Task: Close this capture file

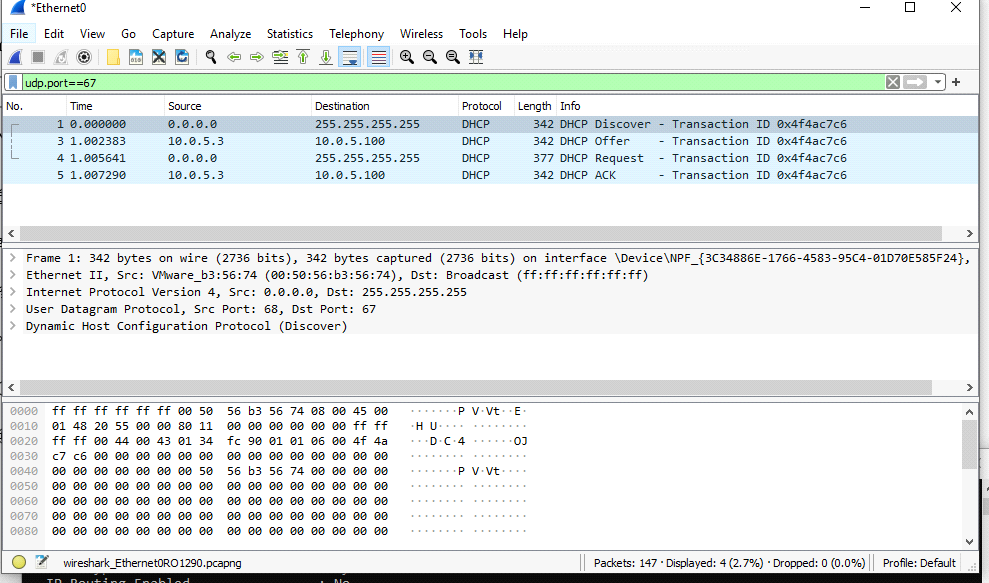Action: click(159, 57)
